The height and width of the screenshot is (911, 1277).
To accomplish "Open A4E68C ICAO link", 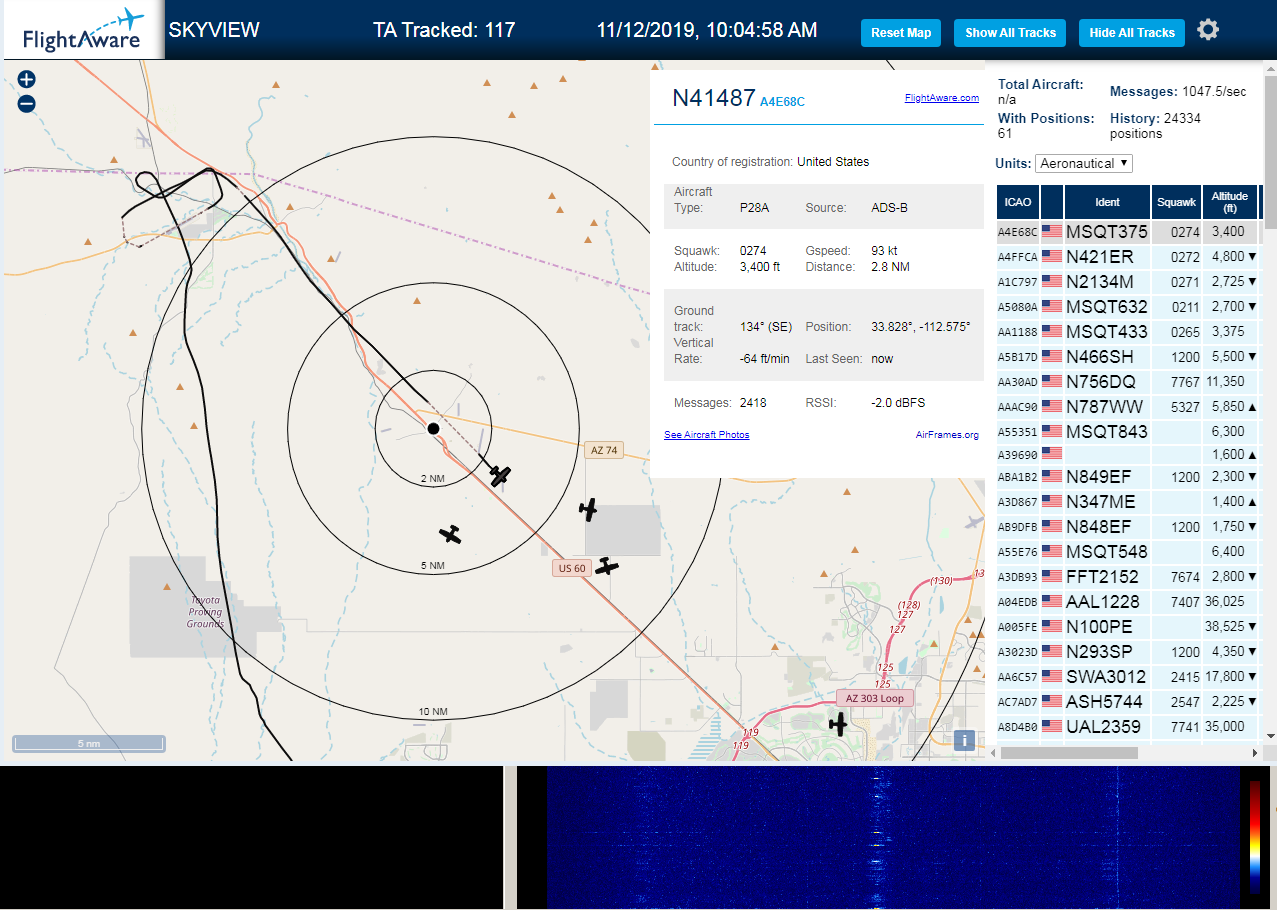I will point(782,101).
